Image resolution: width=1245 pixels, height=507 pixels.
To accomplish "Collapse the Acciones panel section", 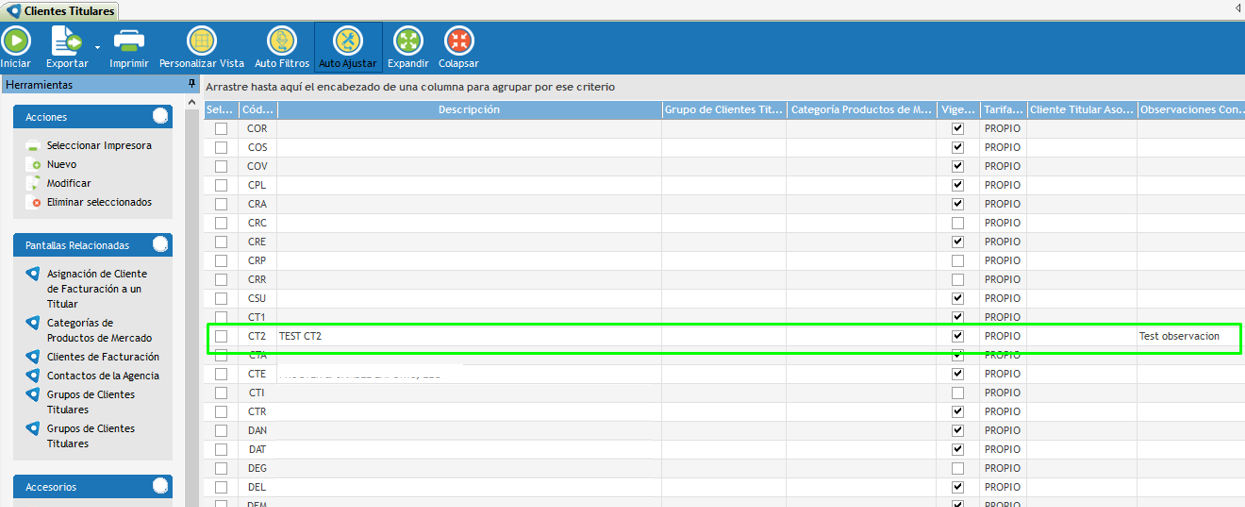I will (x=160, y=117).
